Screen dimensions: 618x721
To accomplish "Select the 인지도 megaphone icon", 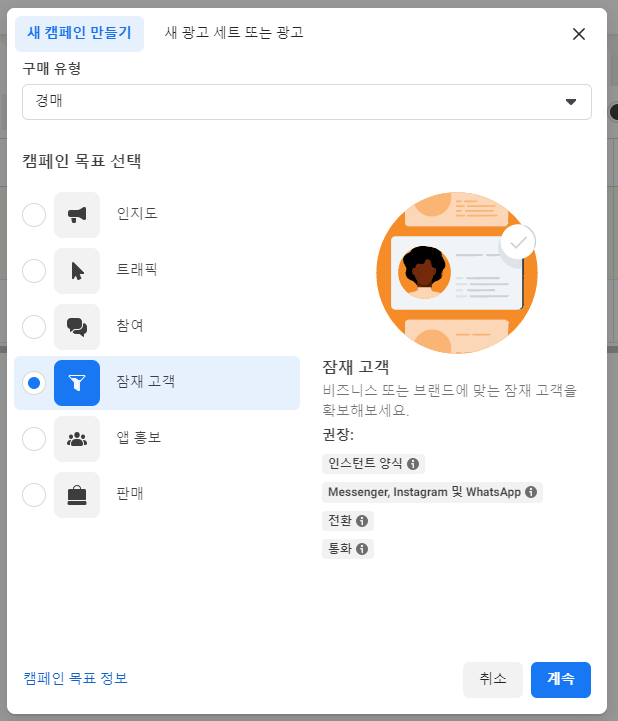I will tap(77, 215).
